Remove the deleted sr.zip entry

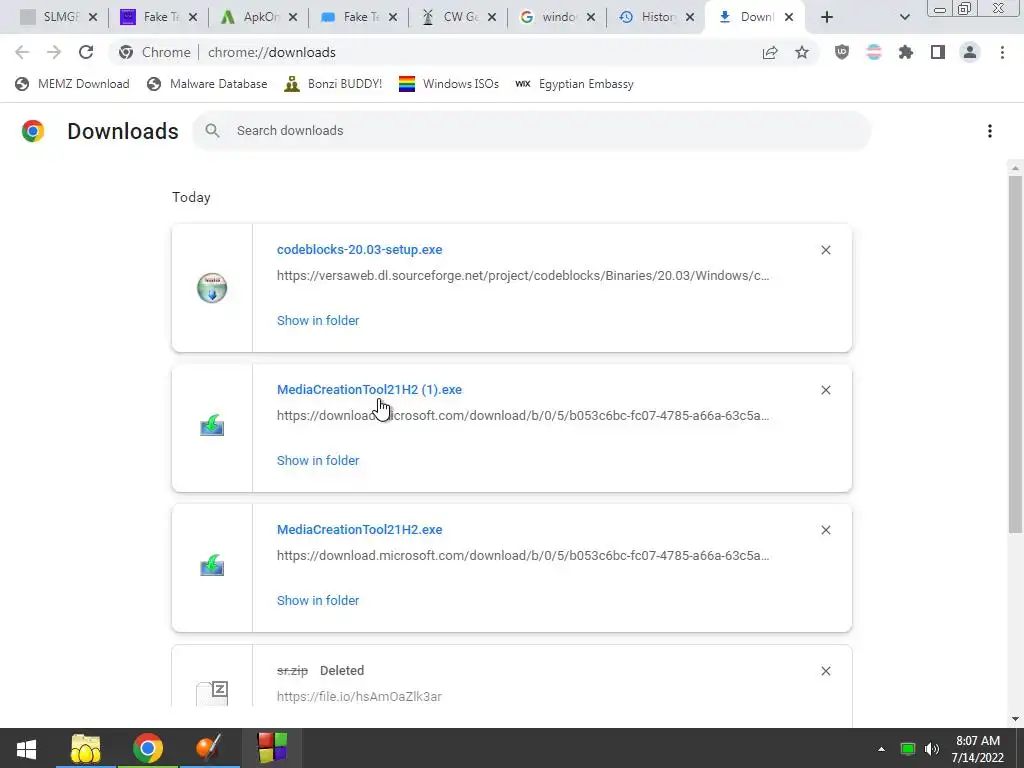tap(825, 671)
